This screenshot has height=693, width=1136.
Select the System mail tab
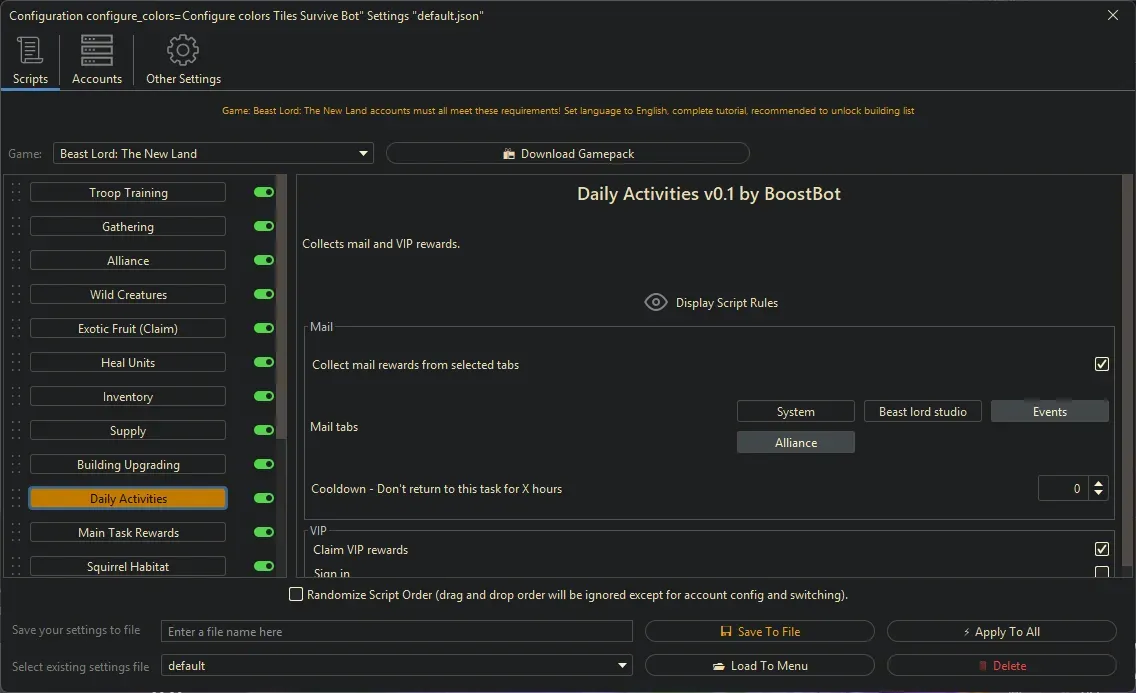point(795,411)
